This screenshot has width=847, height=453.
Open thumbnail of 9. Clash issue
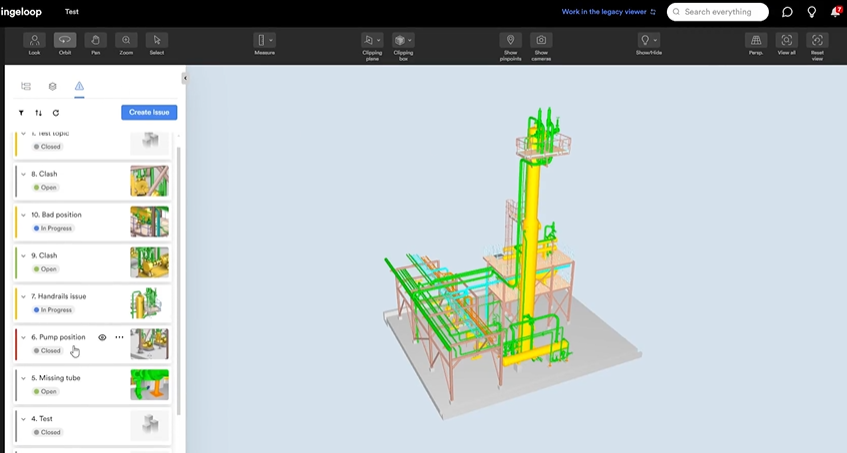(x=150, y=262)
